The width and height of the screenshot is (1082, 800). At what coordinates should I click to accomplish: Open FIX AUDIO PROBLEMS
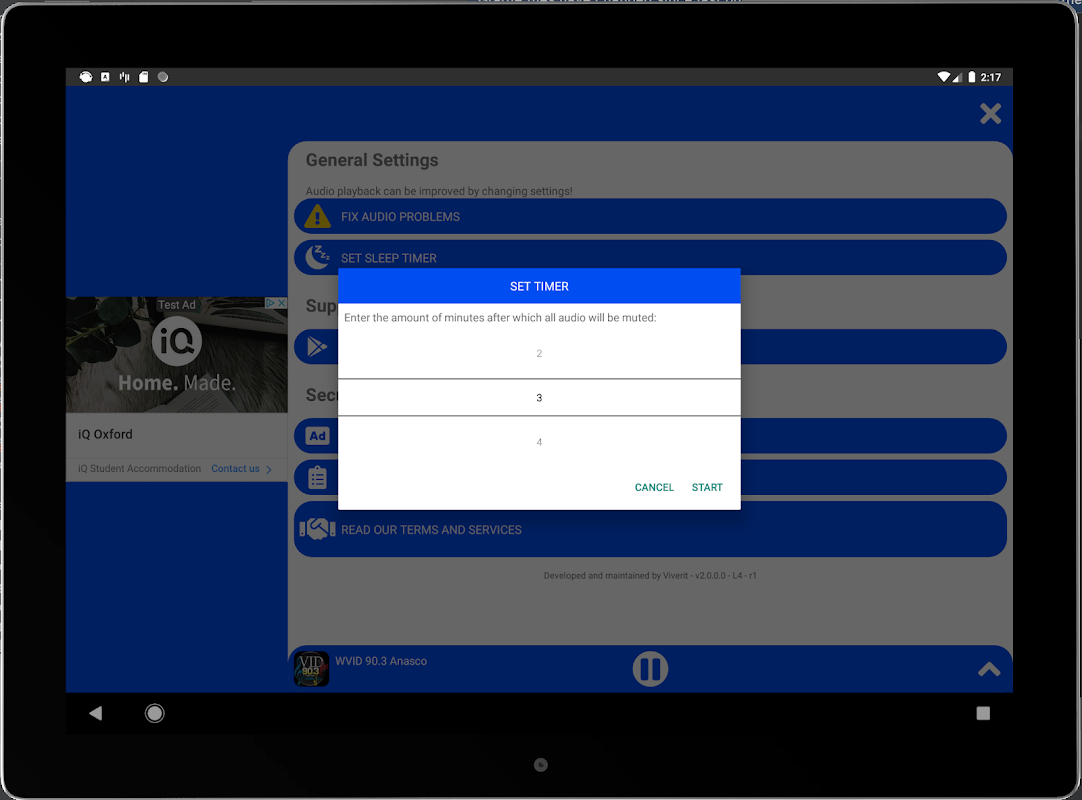(650, 217)
